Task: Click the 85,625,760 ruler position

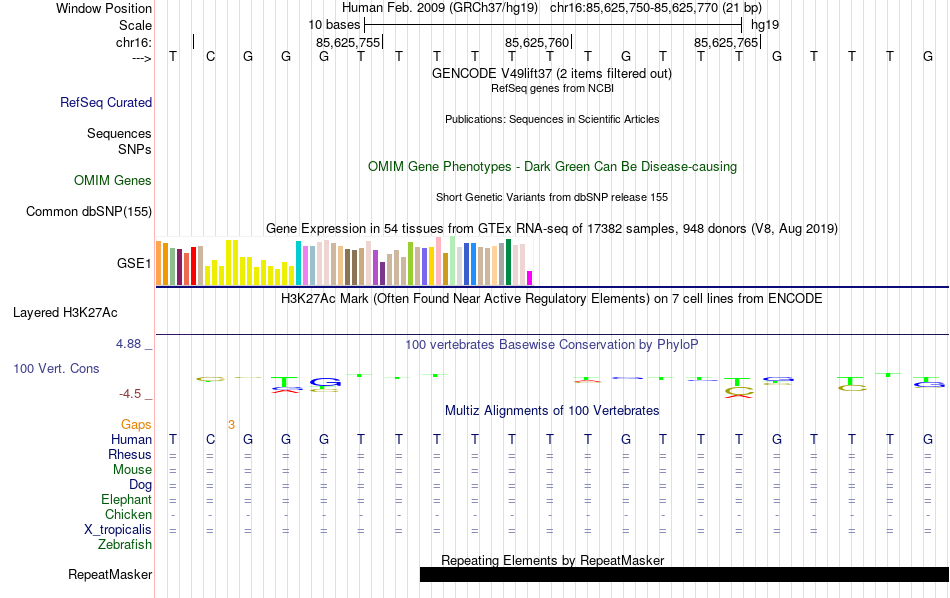Action: (x=537, y=42)
